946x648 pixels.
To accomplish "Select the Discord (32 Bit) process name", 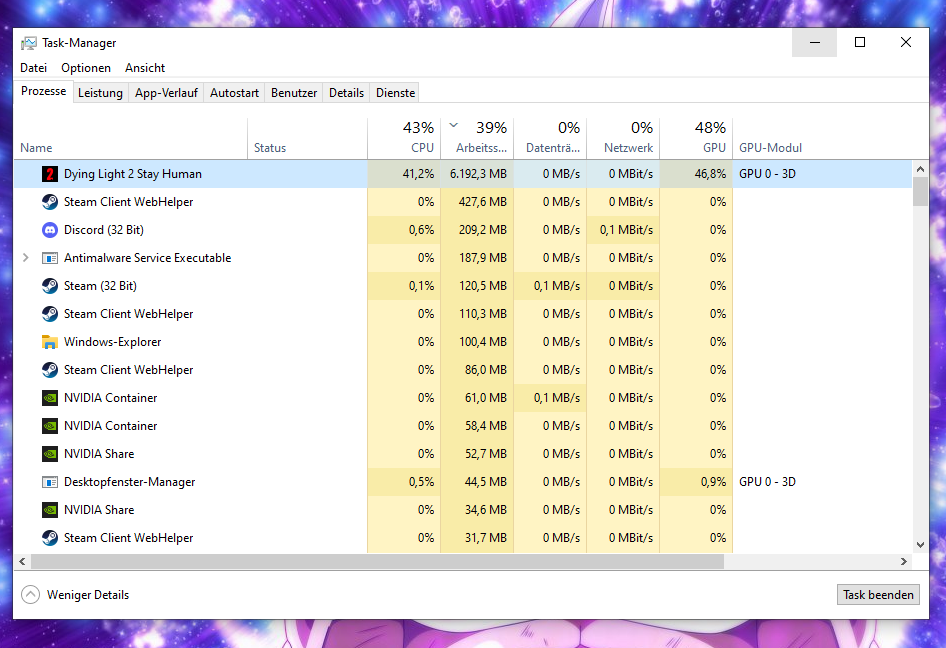I will coord(104,230).
